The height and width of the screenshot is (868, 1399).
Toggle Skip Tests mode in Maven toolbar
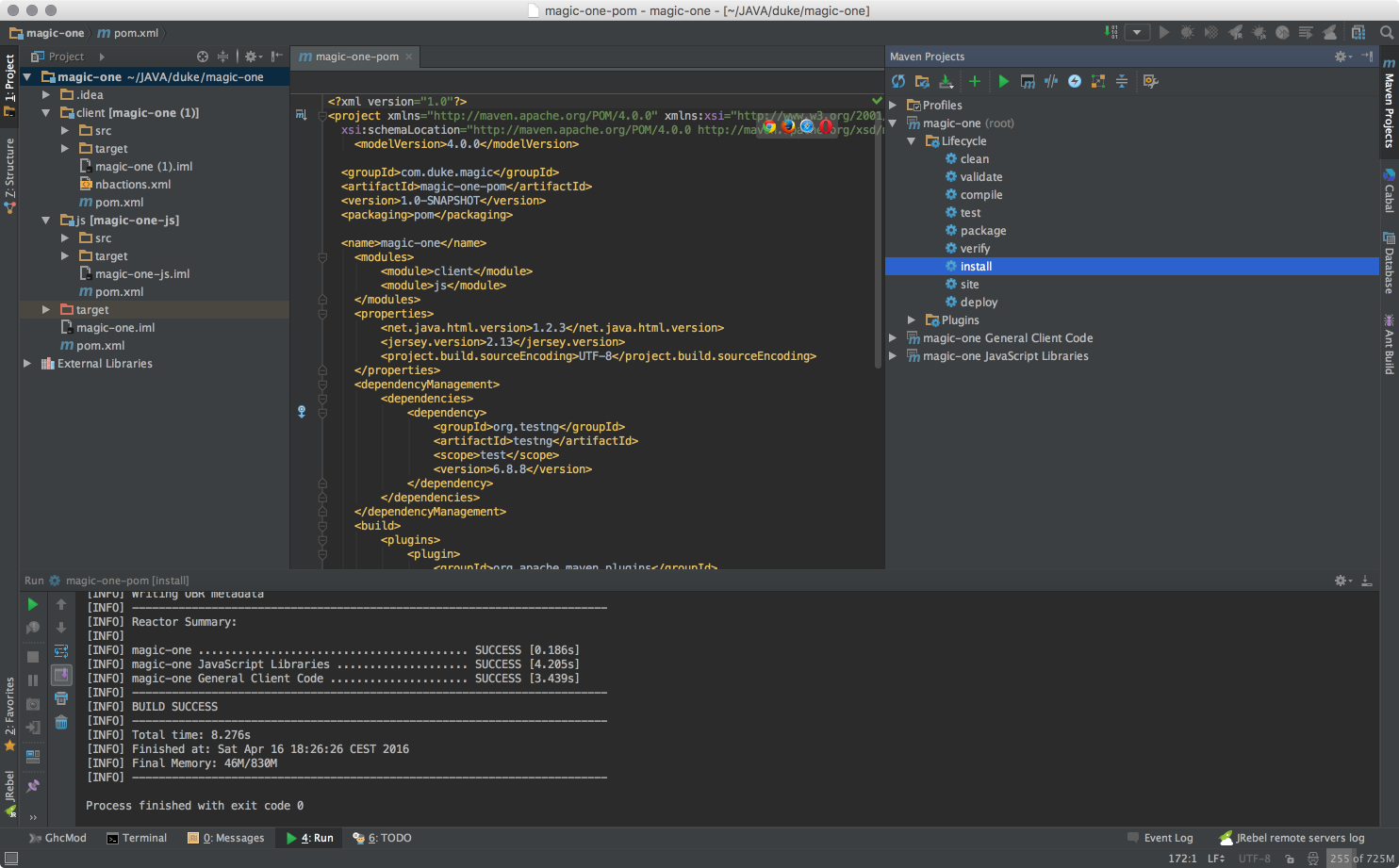coord(1075,82)
